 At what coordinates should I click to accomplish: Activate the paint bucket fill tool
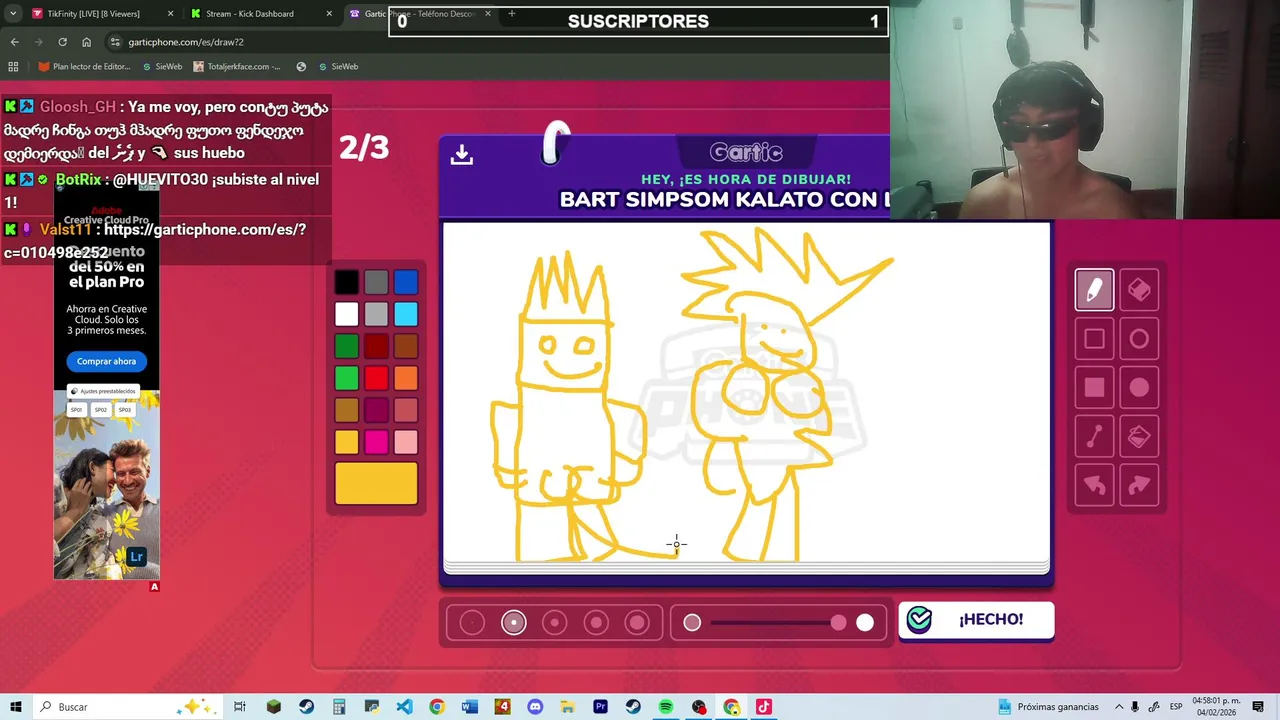coord(1139,437)
